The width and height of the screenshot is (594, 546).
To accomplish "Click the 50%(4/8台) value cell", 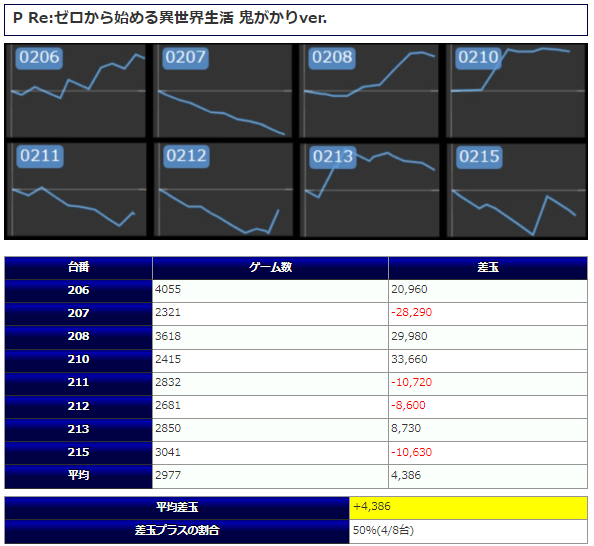I will point(468,530).
